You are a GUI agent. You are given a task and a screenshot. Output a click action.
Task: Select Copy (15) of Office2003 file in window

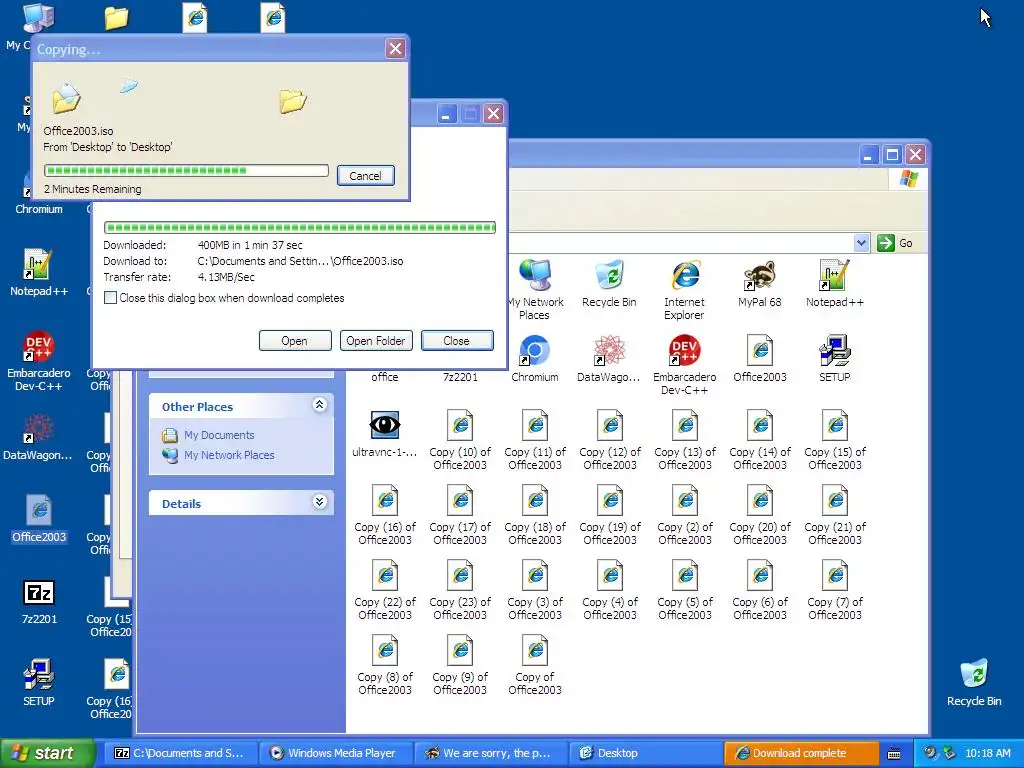(x=835, y=440)
